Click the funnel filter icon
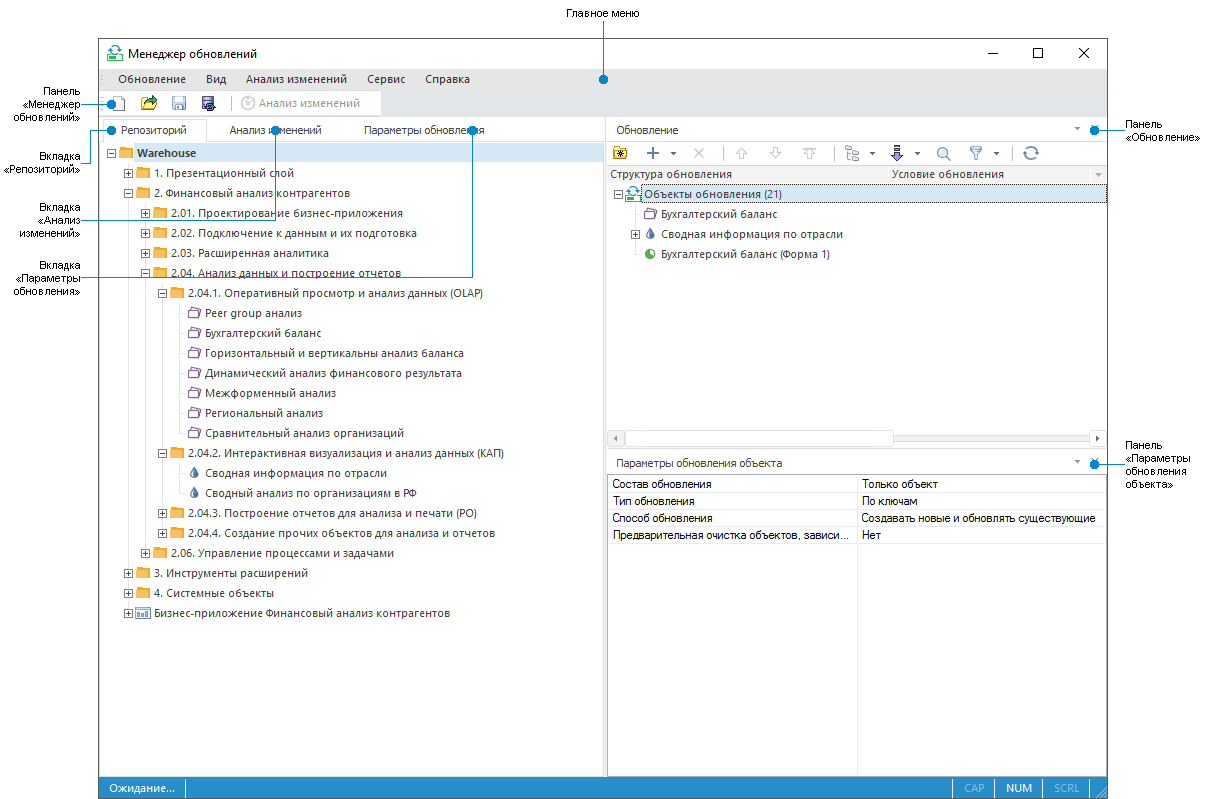This screenshot has height=799, width=1206. (x=976, y=154)
